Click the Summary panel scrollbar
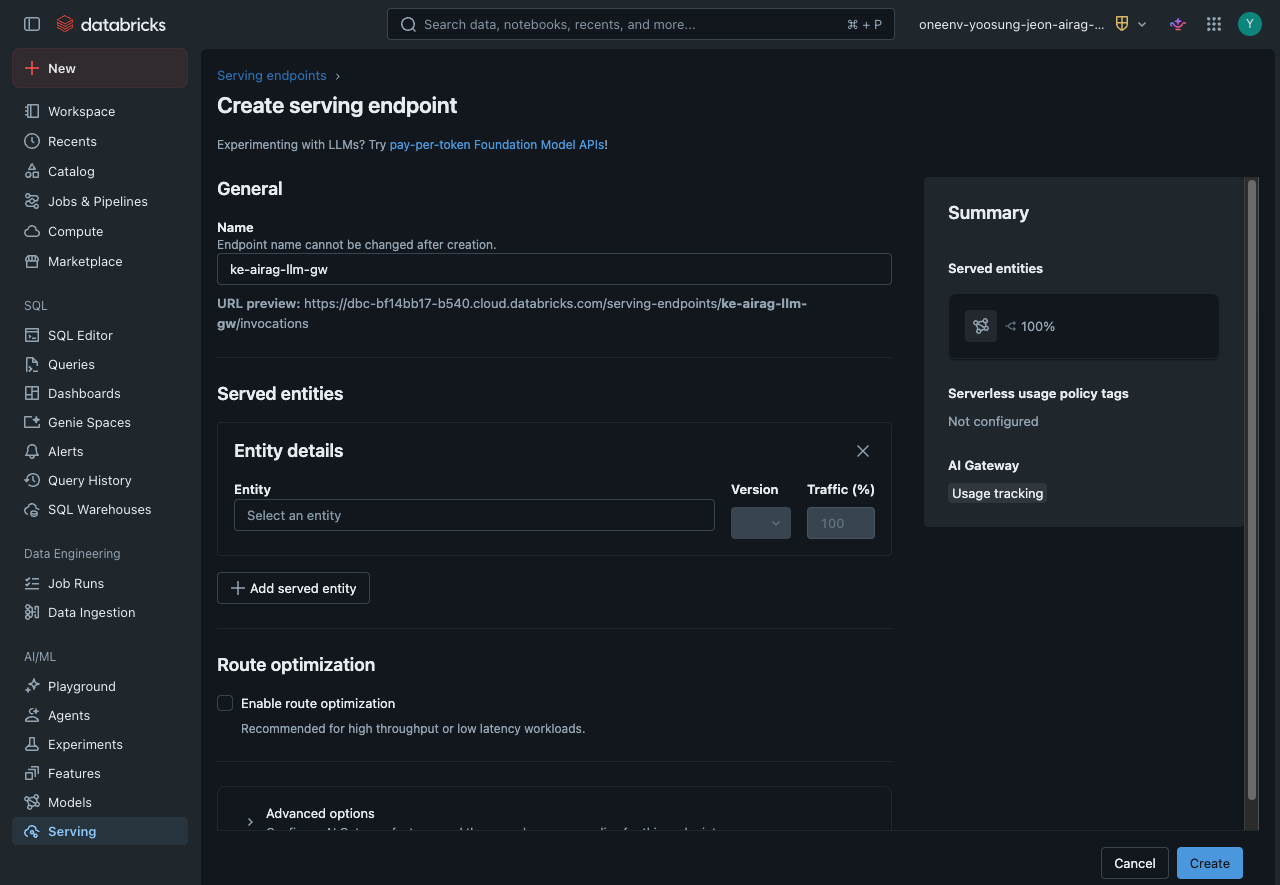 pyautogui.click(x=1251, y=490)
